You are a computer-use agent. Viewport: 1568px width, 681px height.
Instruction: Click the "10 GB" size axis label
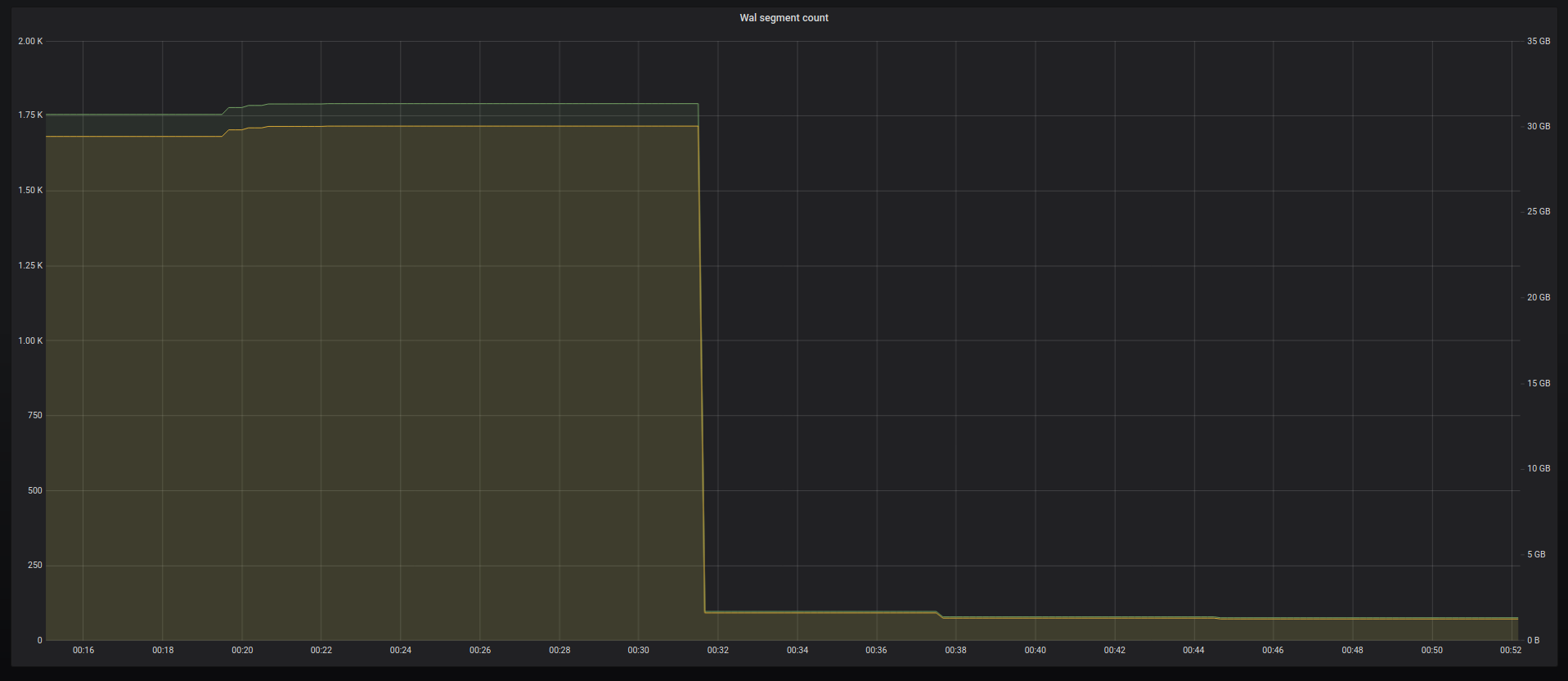(x=1539, y=469)
